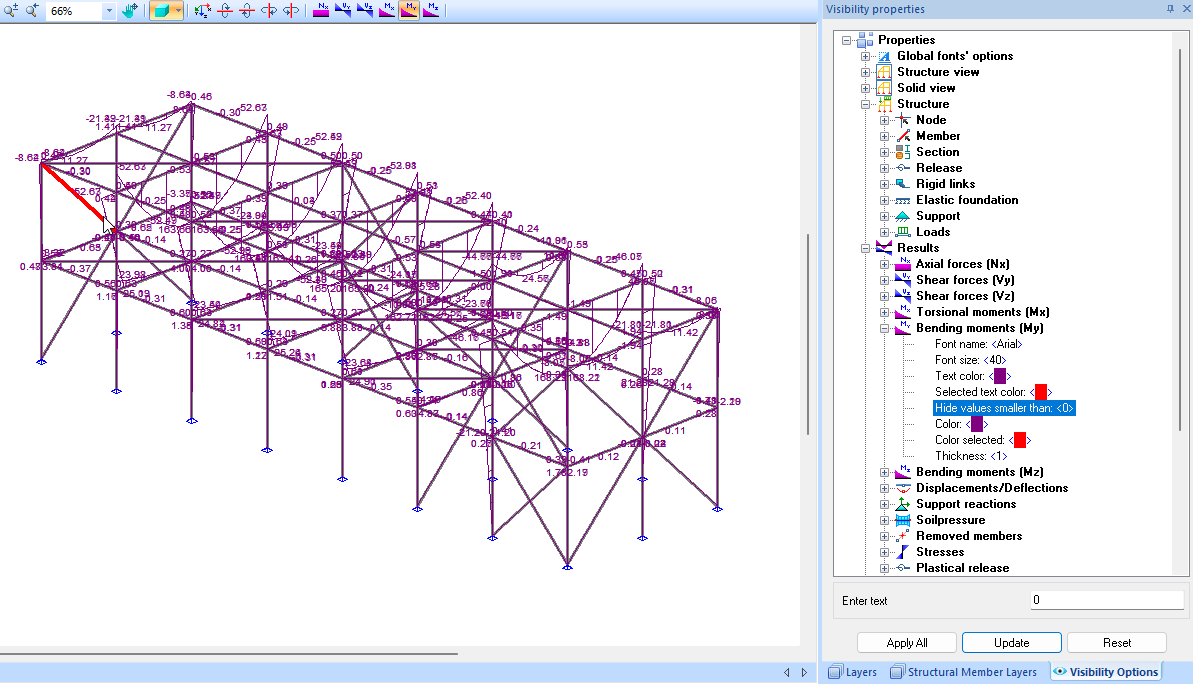The image size is (1193, 684).
Task: Select Support reactions tree item
Action: point(966,504)
